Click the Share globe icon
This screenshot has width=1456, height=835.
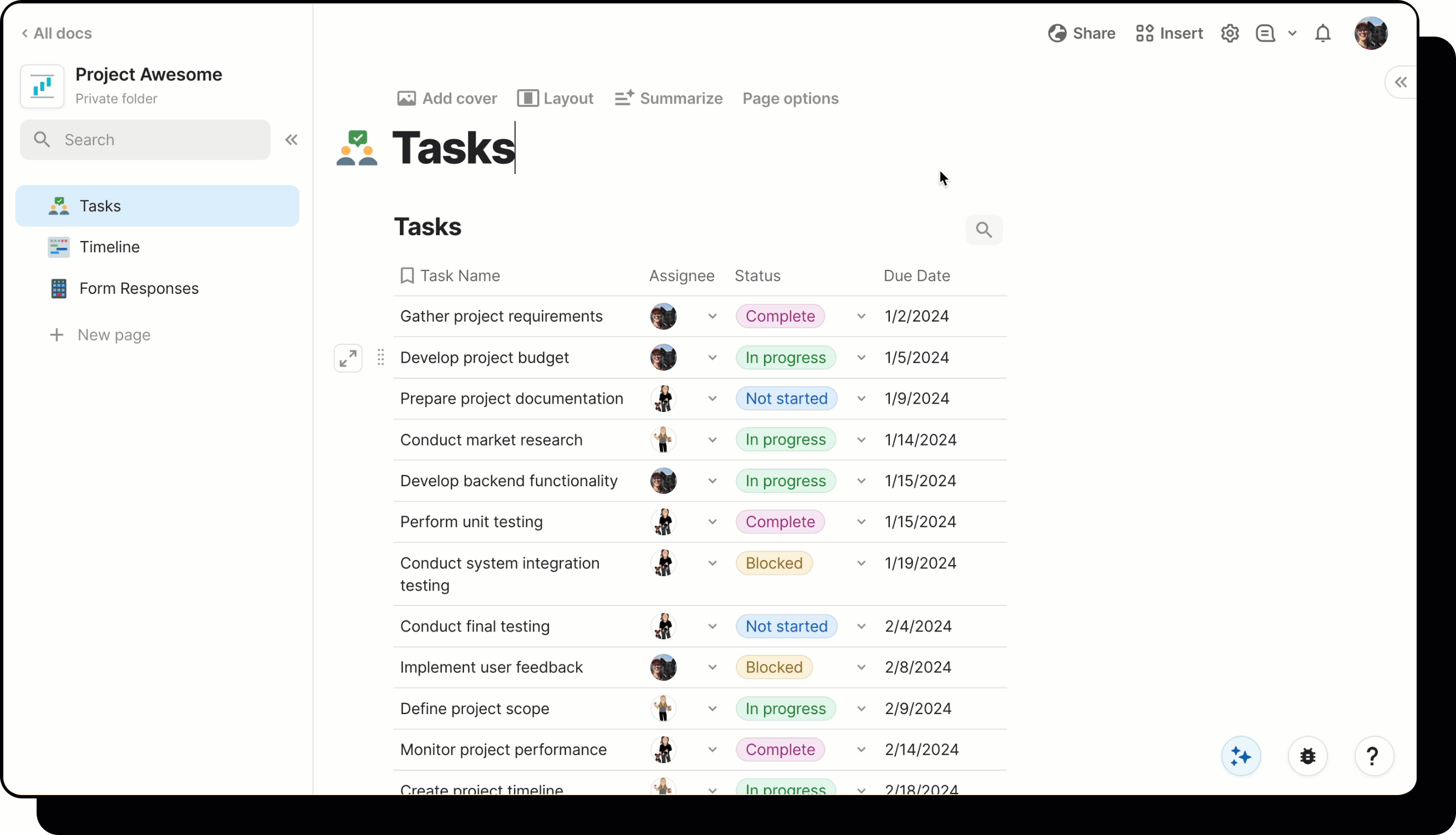click(1057, 33)
